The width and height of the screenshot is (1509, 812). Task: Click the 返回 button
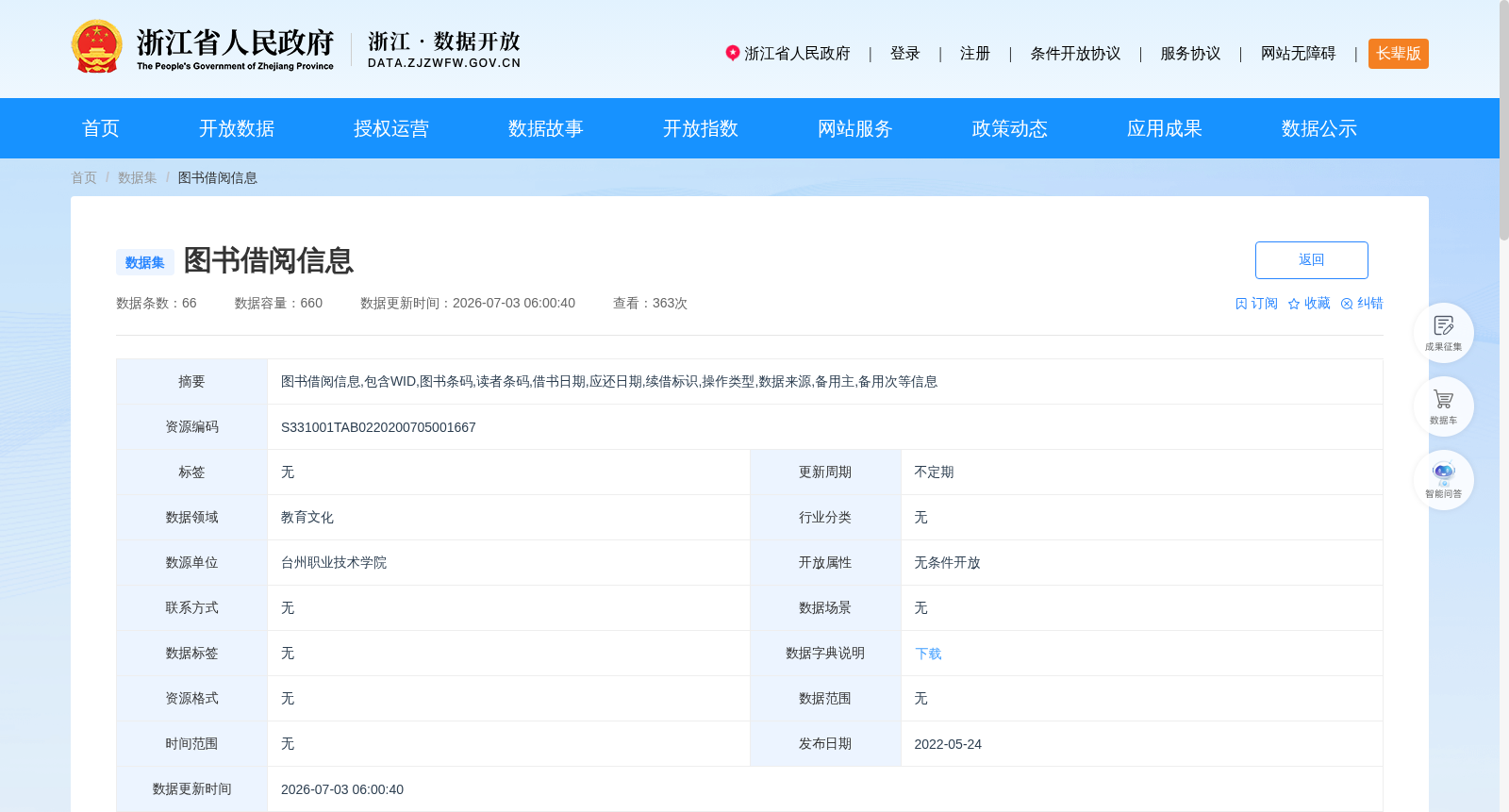pyautogui.click(x=1311, y=260)
